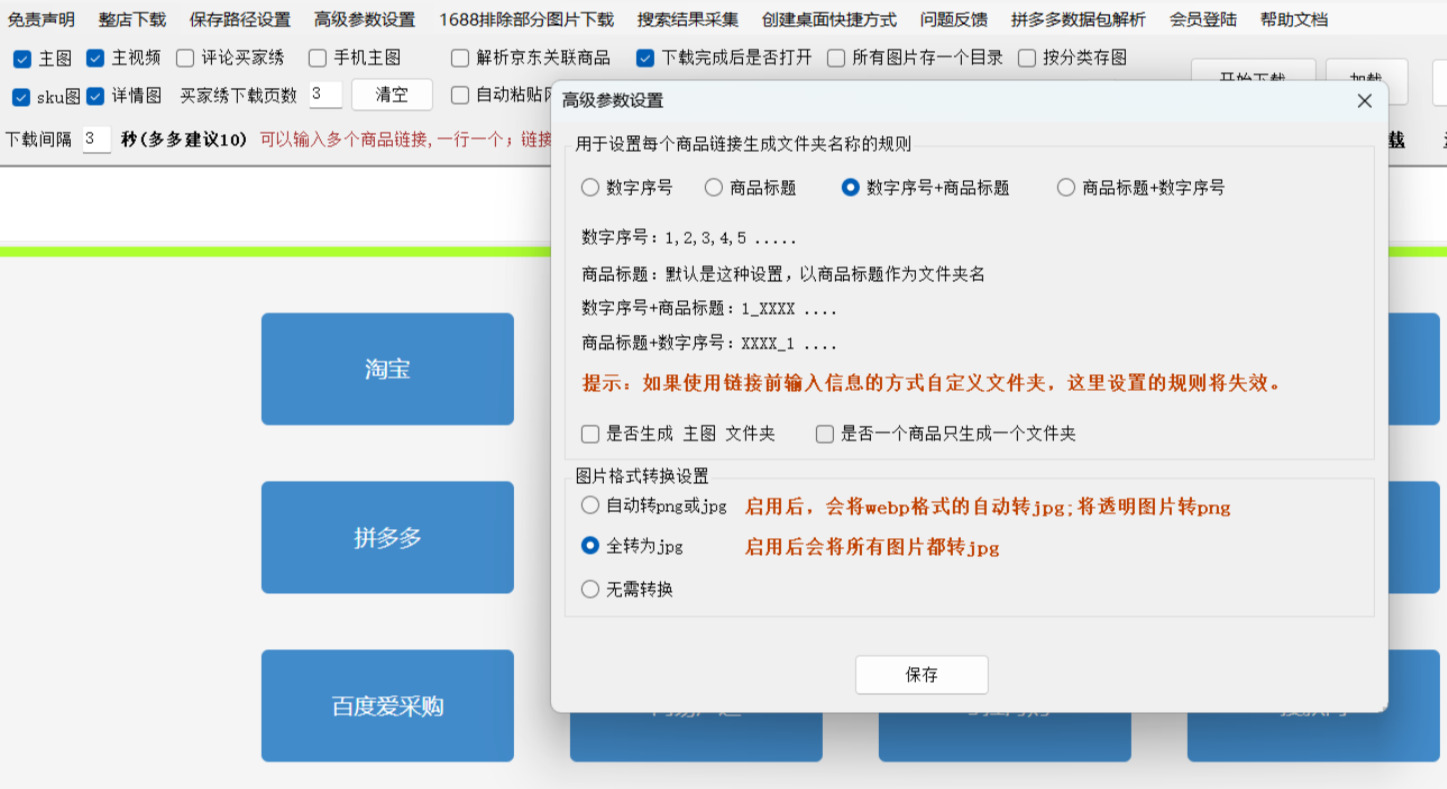Click the text 数字序号：1,2,3,4,5
Screen dimensions: 1447x789
click(688, 238)
